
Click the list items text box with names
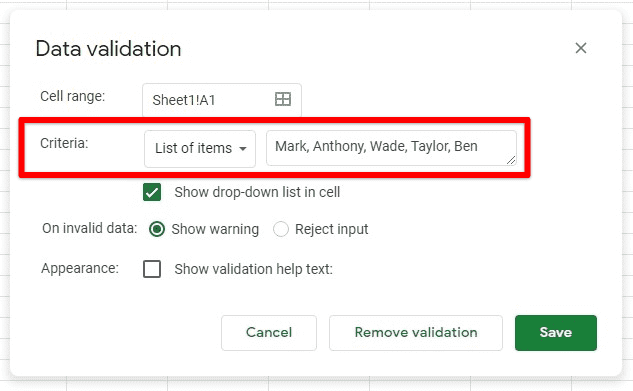click(391, 148)
